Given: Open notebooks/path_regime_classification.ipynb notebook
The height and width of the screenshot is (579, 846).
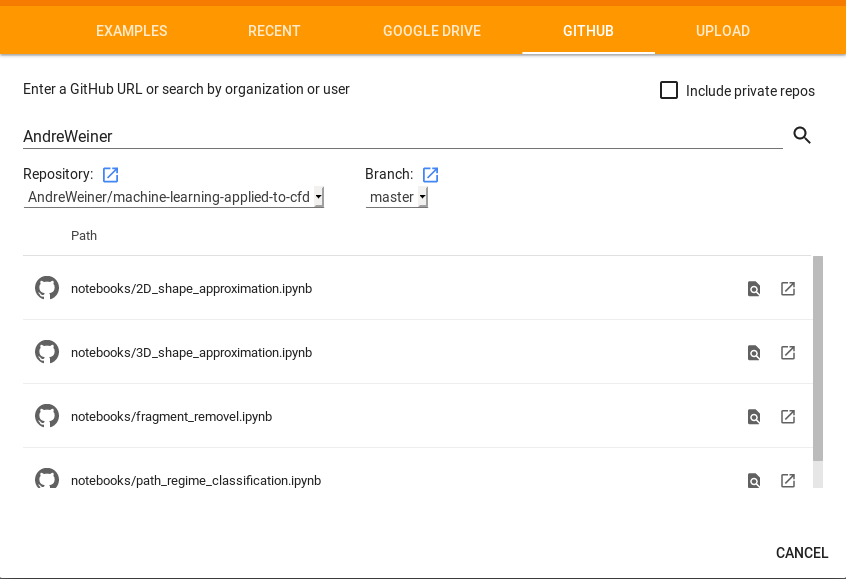Looking at the screenshot, I should (196, 480).
